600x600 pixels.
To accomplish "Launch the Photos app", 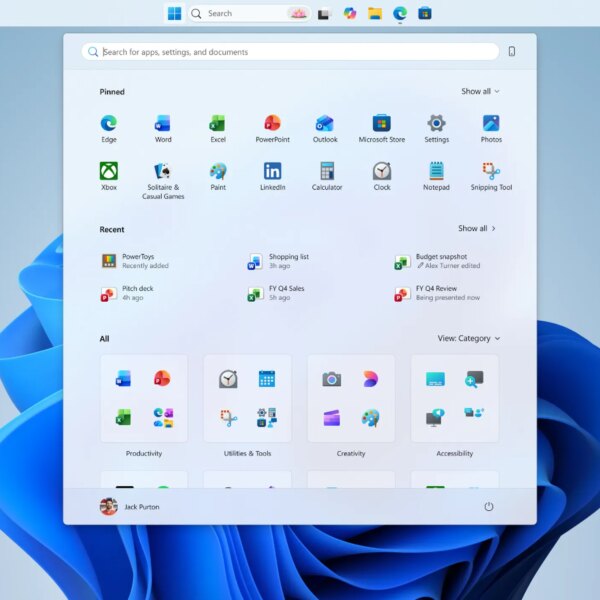I will tap(491, 129).
